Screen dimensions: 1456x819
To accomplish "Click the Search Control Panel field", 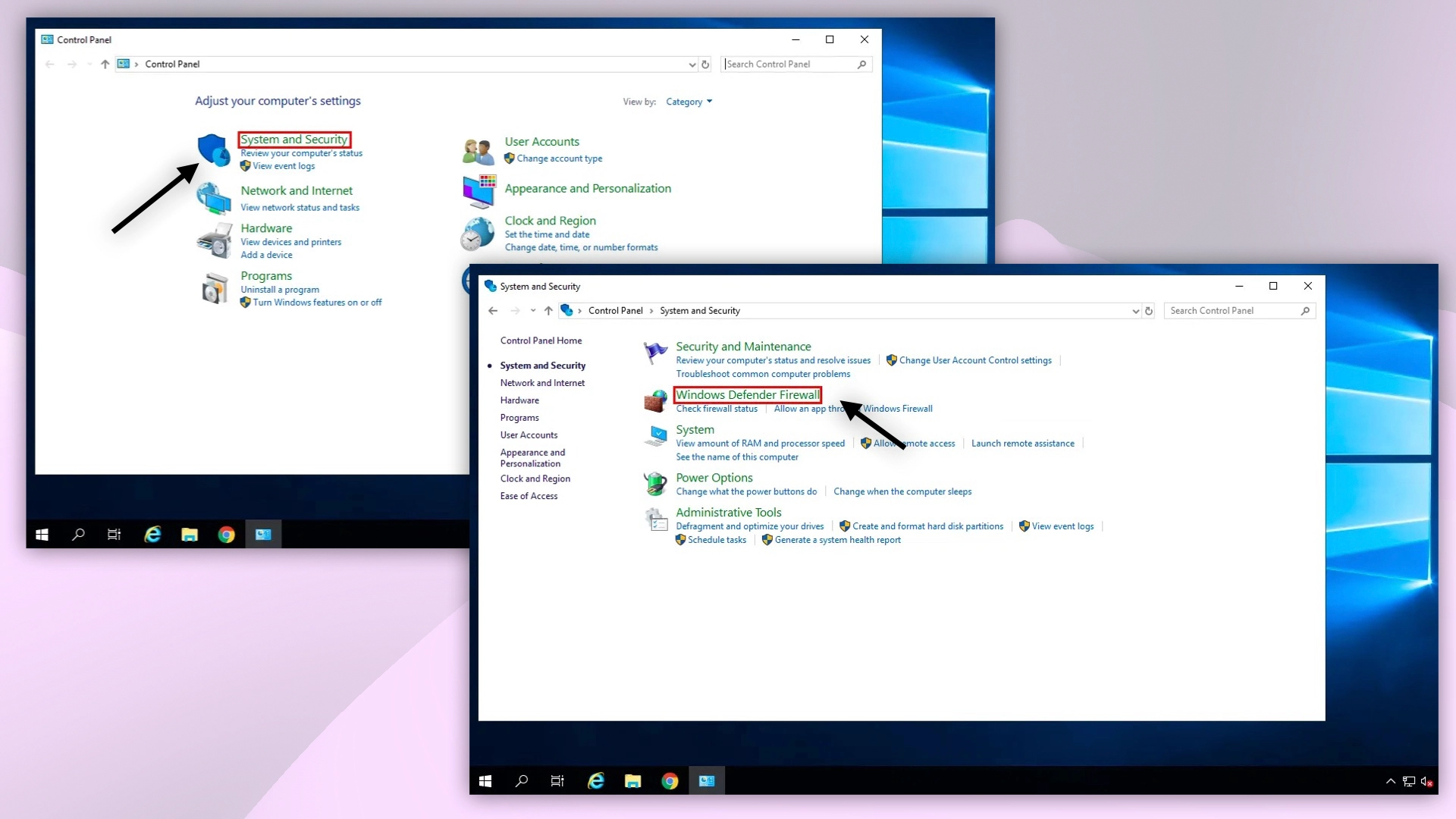I will tap(1239, 310).
